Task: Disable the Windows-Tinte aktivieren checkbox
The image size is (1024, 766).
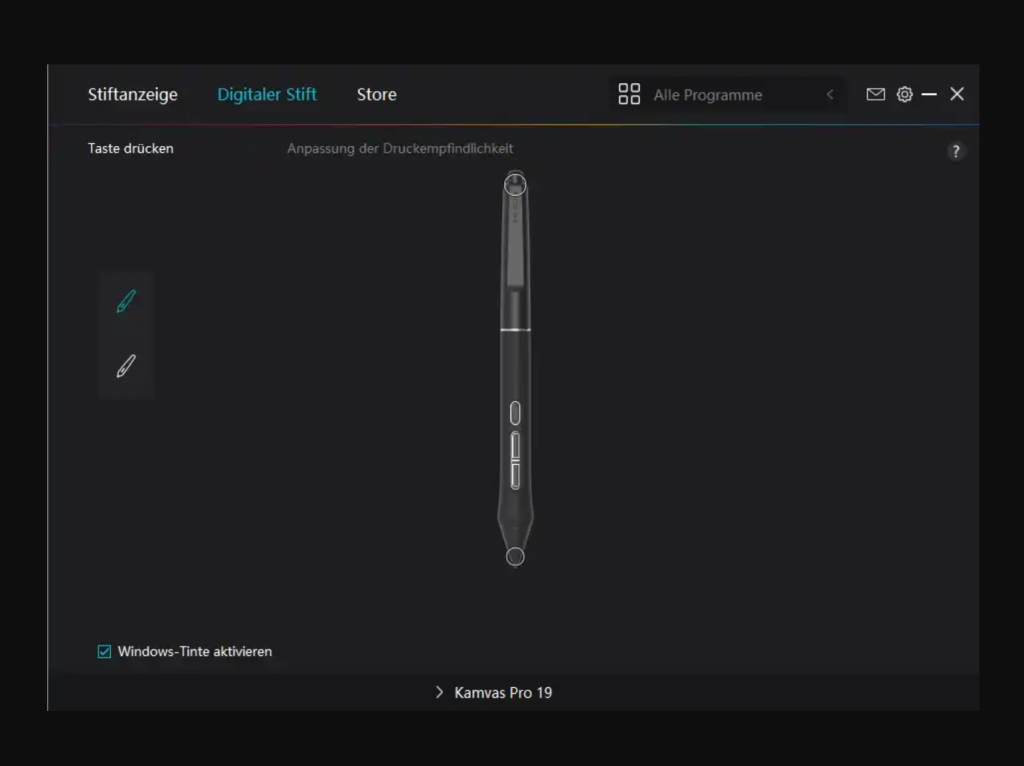Action: tap(103, 651)
